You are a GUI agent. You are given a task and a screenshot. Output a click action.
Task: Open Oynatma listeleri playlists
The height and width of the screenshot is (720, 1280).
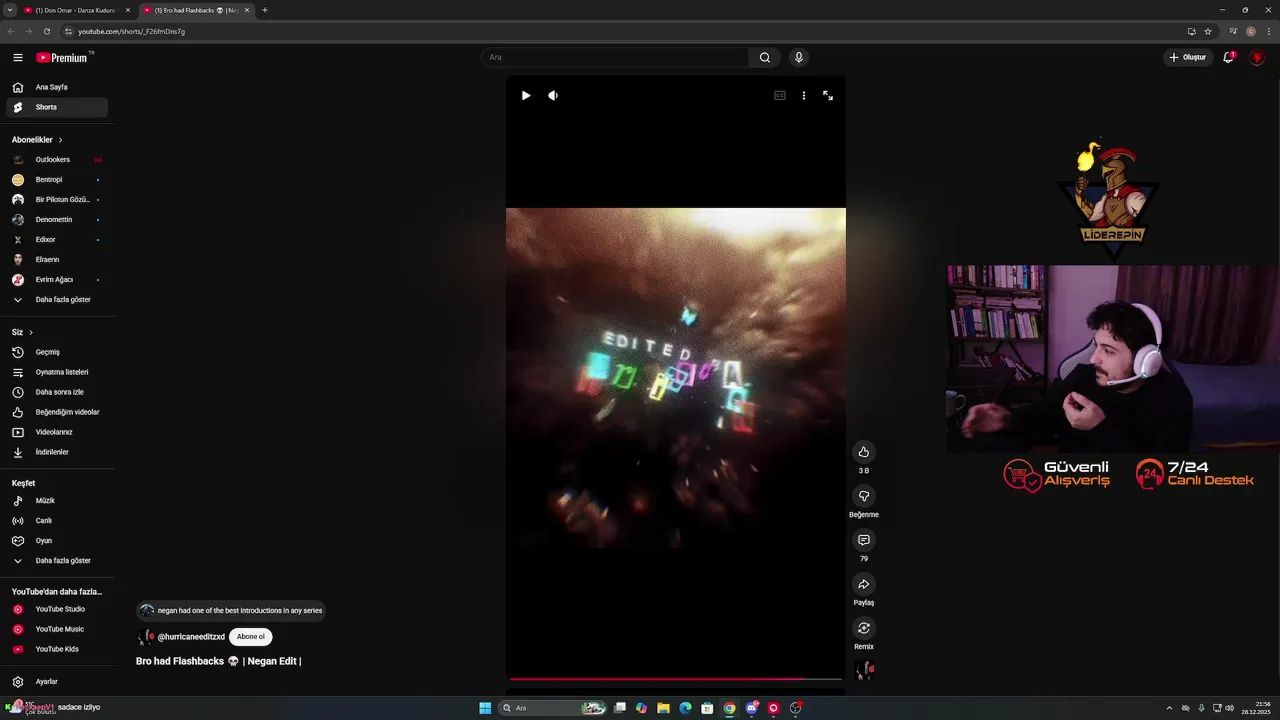click(x=57, y=372)
